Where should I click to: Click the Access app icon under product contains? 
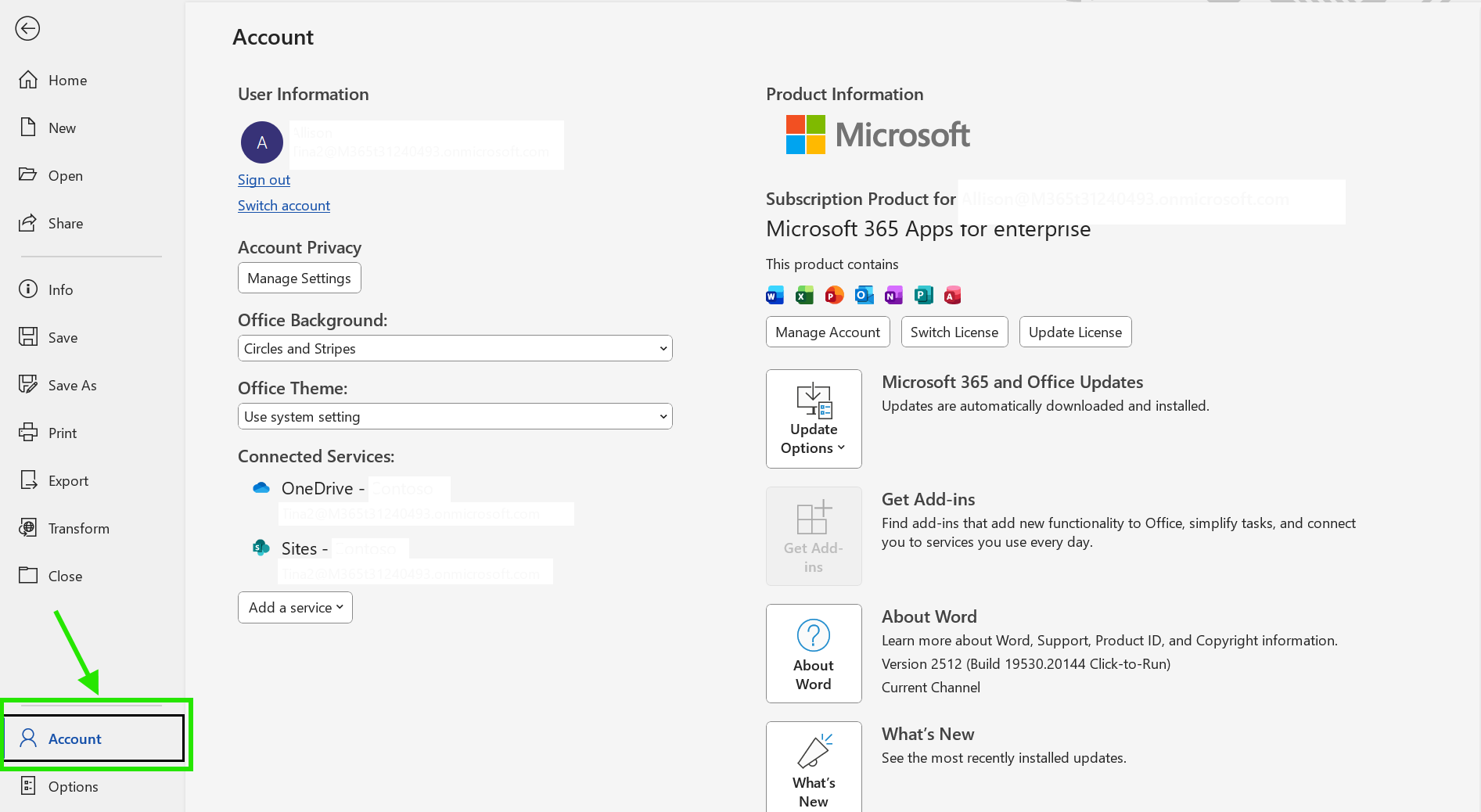tap(952, 295)
